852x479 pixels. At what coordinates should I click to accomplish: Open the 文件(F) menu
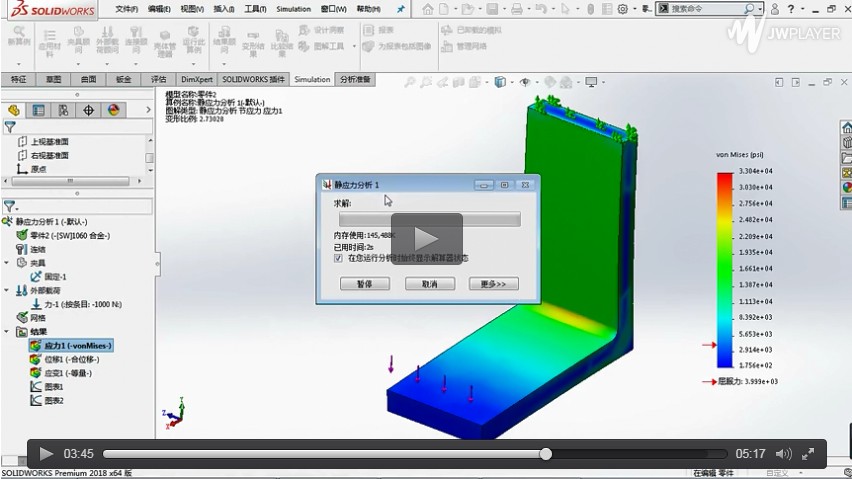[126, 9]
